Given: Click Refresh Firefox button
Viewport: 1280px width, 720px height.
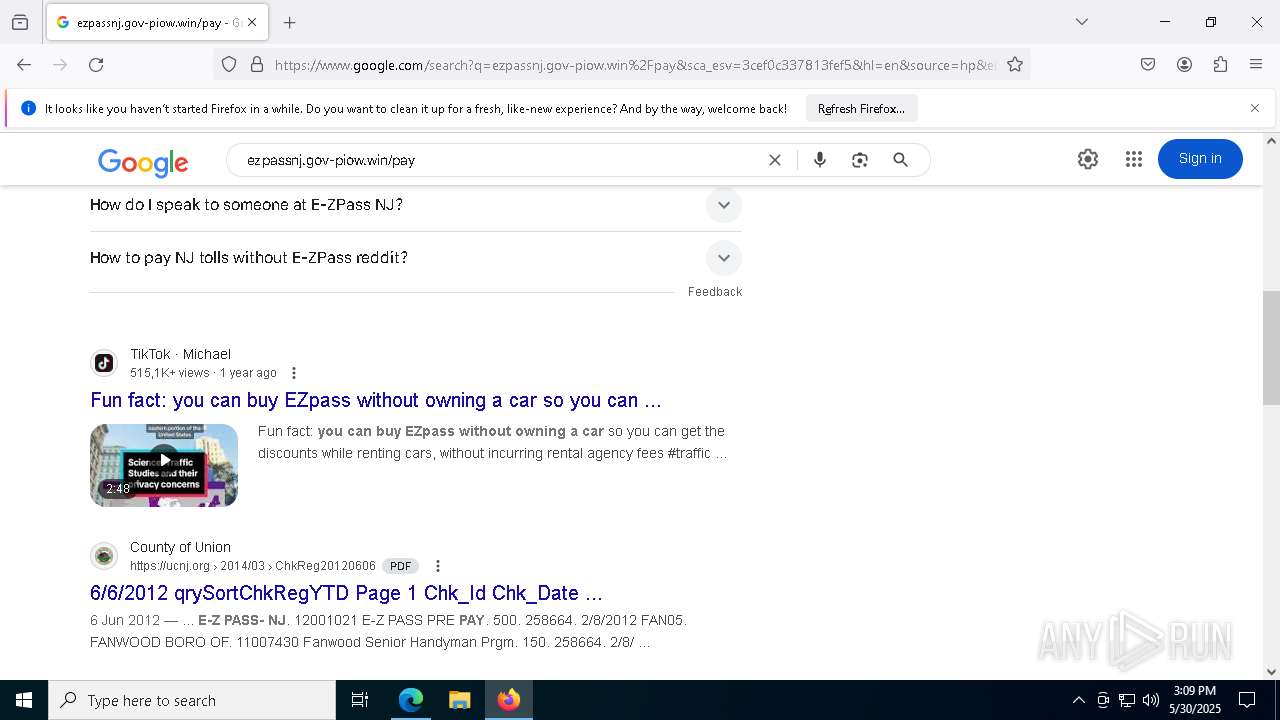Looking at the screenshot, I should [x=861, y=108].
